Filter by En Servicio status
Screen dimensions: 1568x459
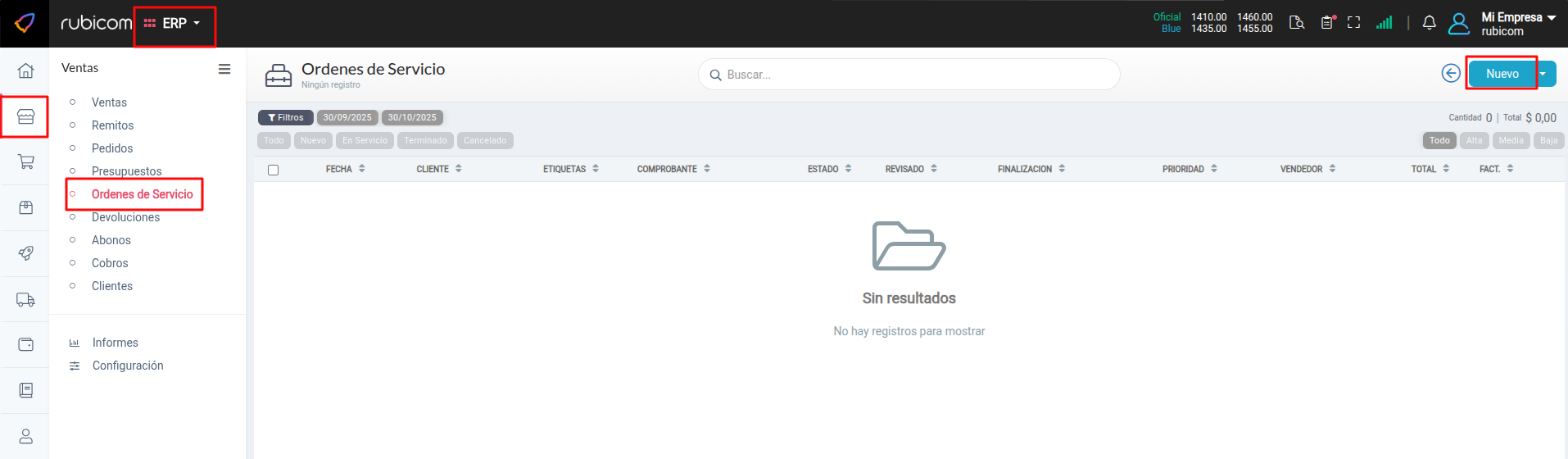click(x=365, y=141)
